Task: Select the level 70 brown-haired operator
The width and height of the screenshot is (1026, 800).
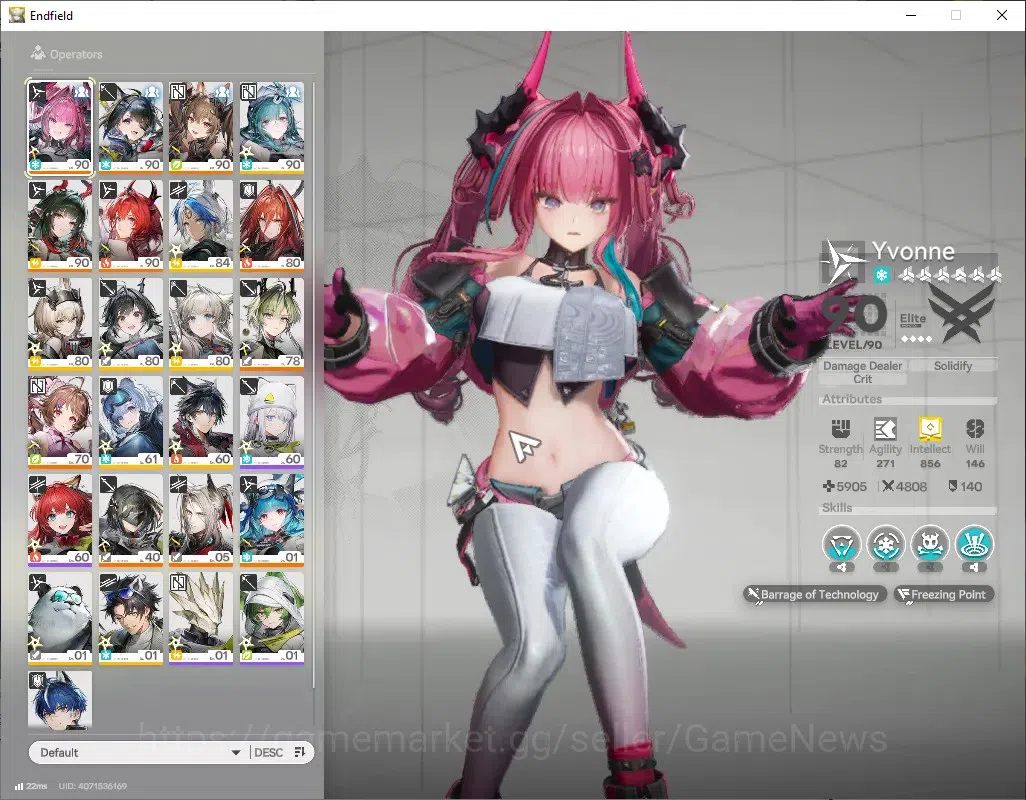Action: pos(60,422)
